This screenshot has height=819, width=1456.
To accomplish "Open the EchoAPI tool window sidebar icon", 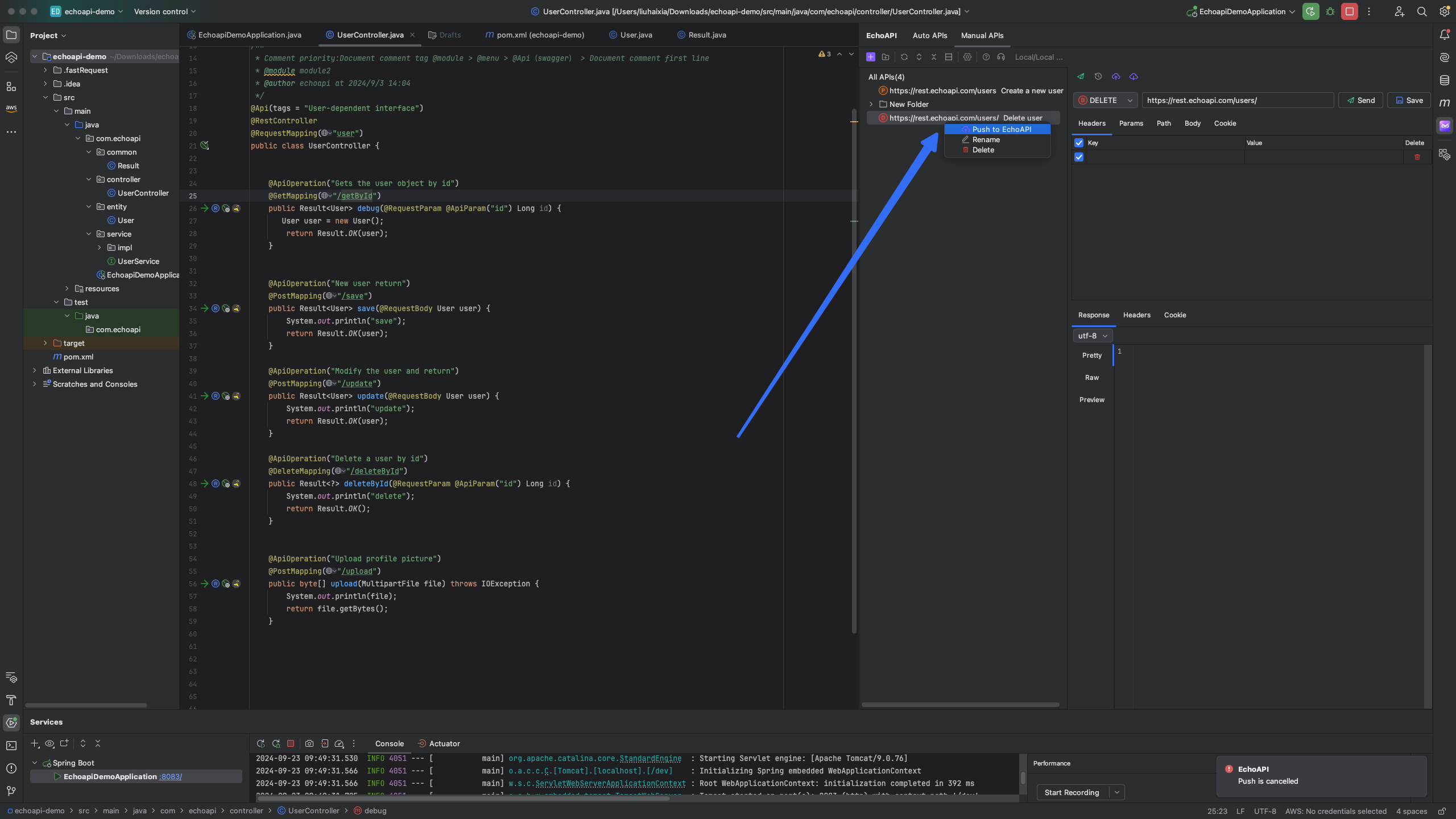I will [1445, 126].
